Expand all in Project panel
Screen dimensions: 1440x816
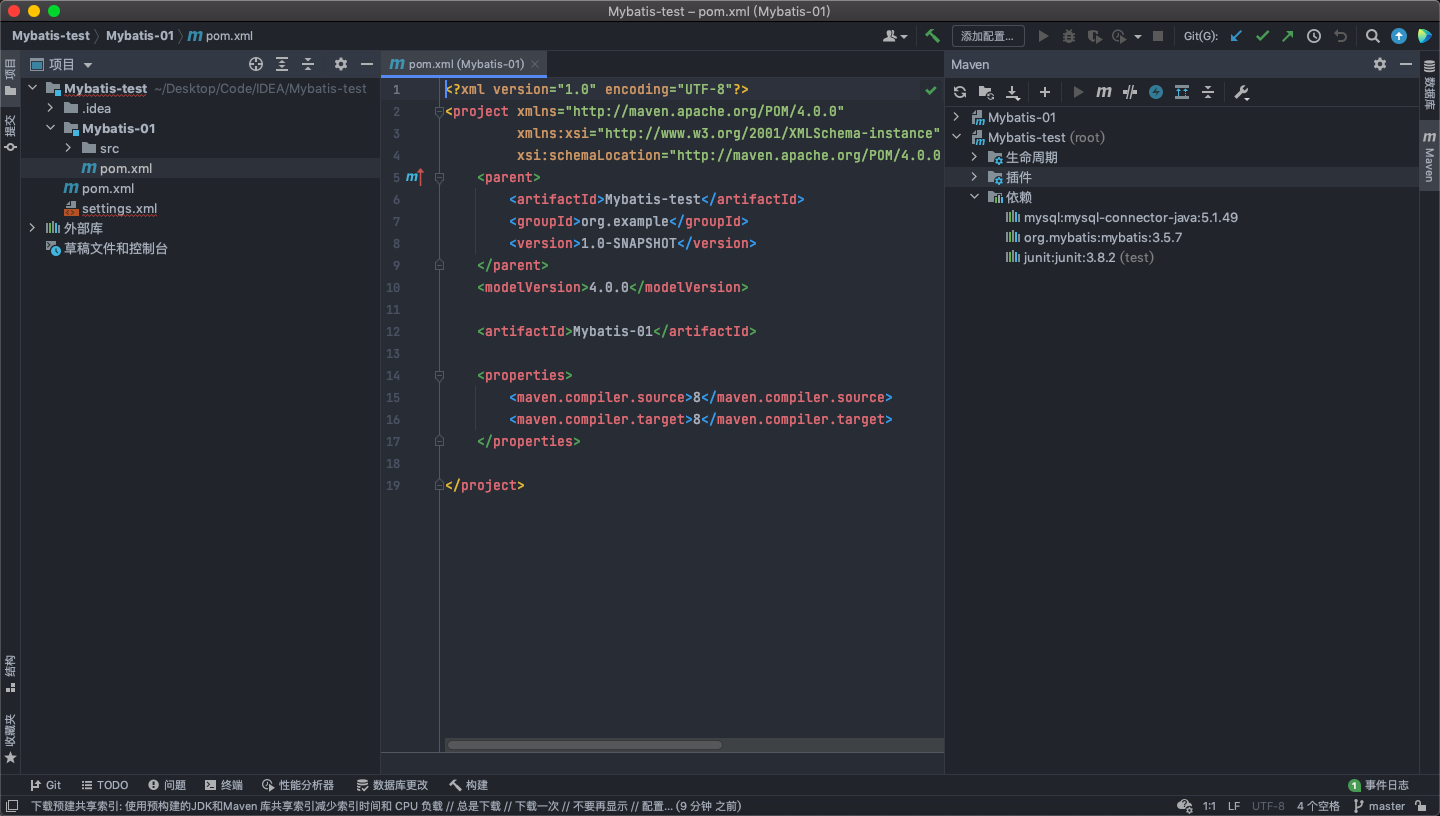[282, 64]
